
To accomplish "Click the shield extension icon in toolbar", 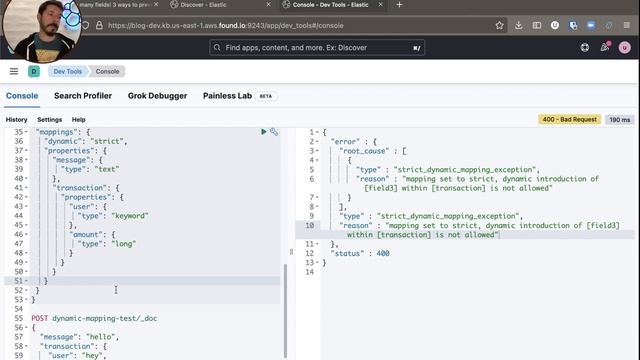I will click(573, 25).
